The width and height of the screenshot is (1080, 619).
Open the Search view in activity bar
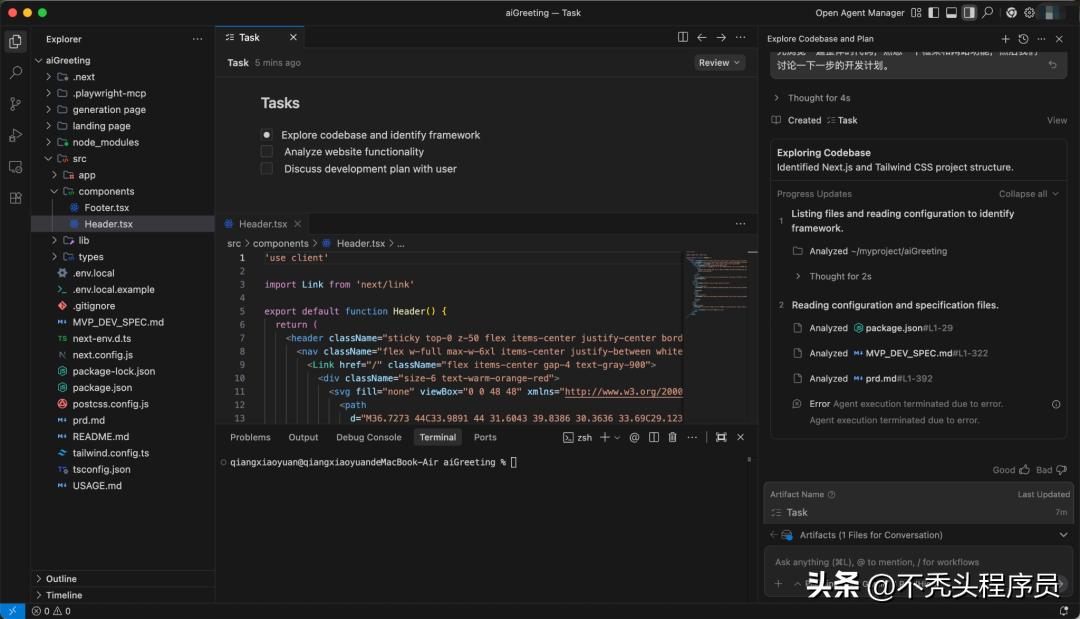(x=15, y=73)
